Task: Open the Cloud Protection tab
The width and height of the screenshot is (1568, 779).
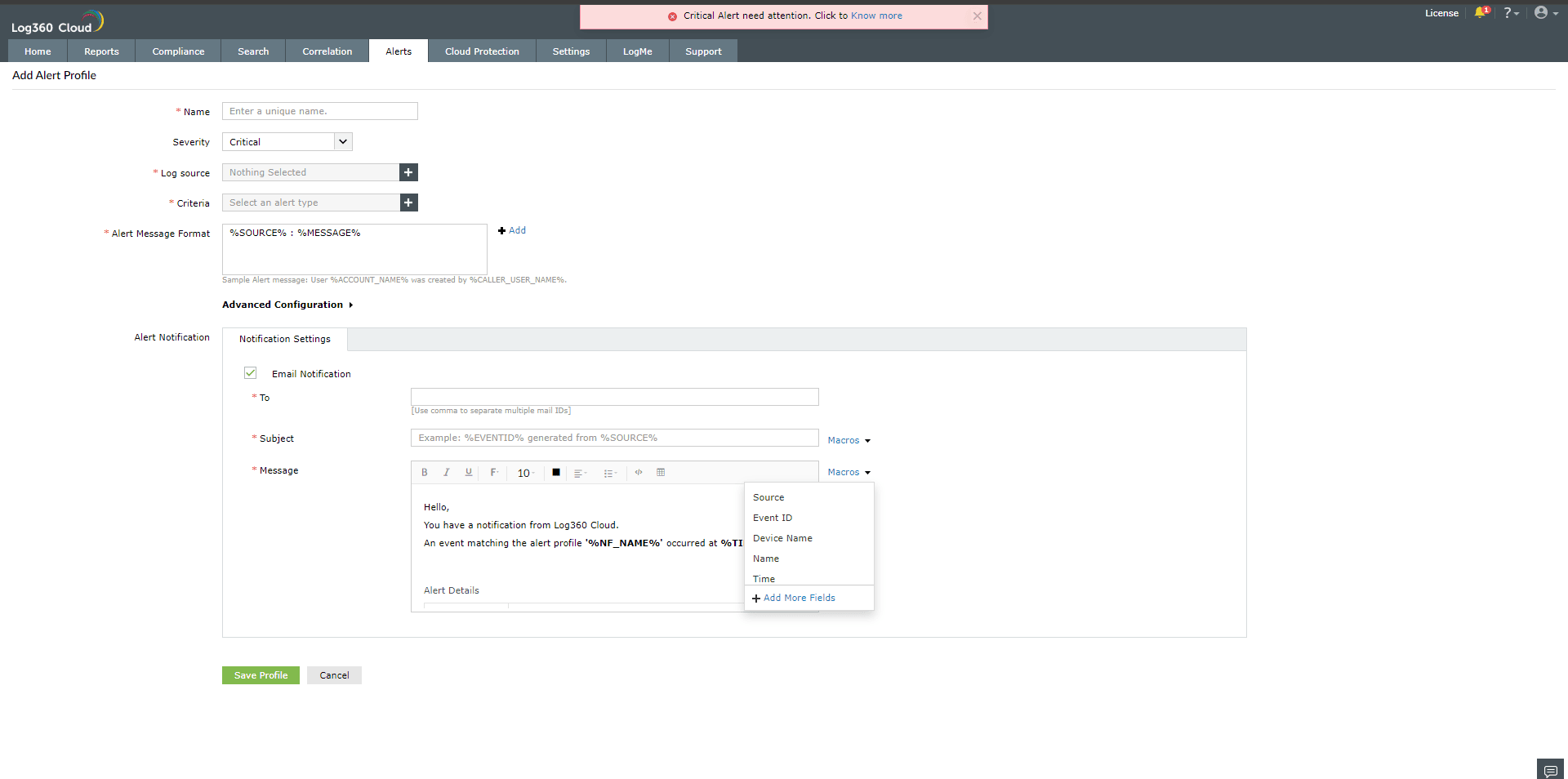Action: click(x=482, y=51)
